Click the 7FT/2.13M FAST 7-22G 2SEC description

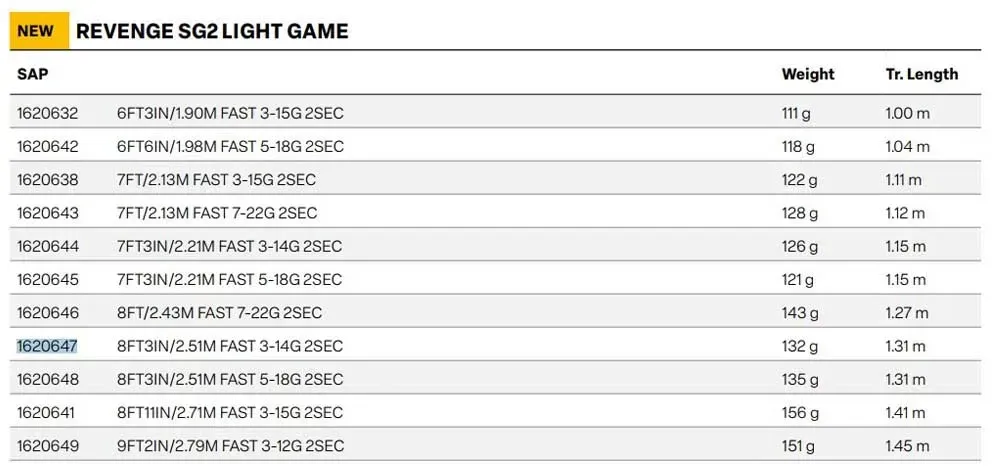217,213
